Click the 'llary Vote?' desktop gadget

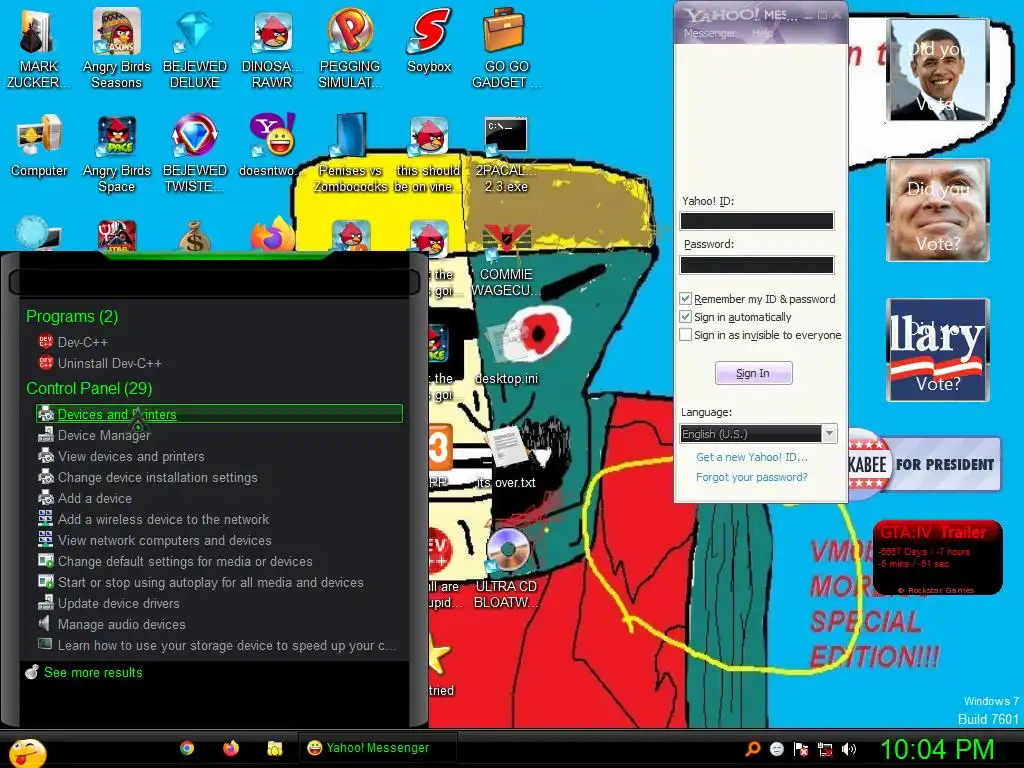(x=938, y=349)
